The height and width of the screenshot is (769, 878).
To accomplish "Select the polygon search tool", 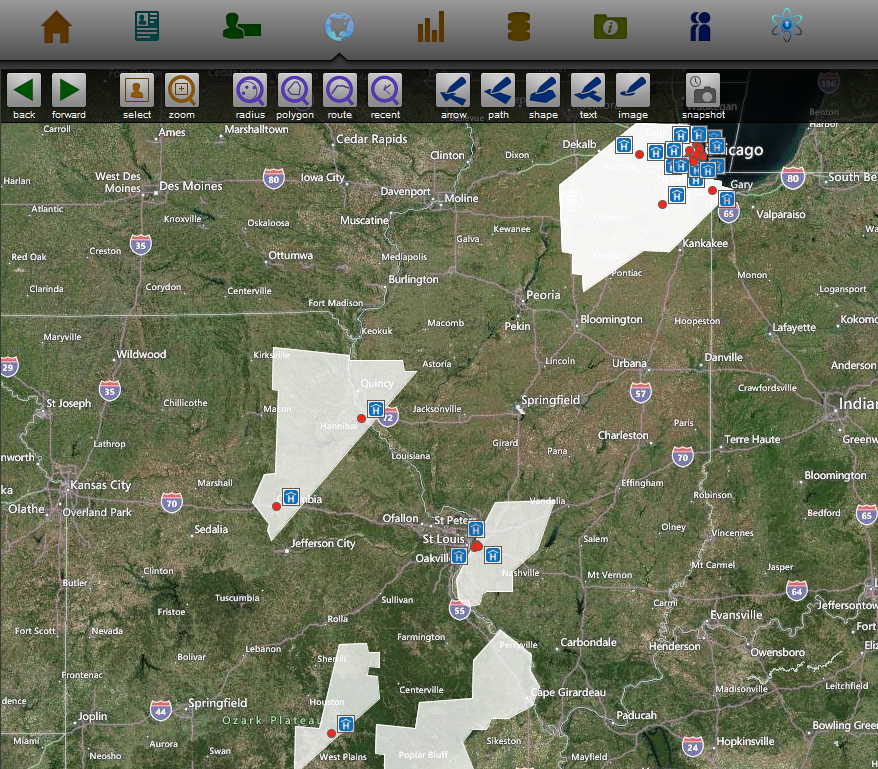I will (x=295, y=91).
